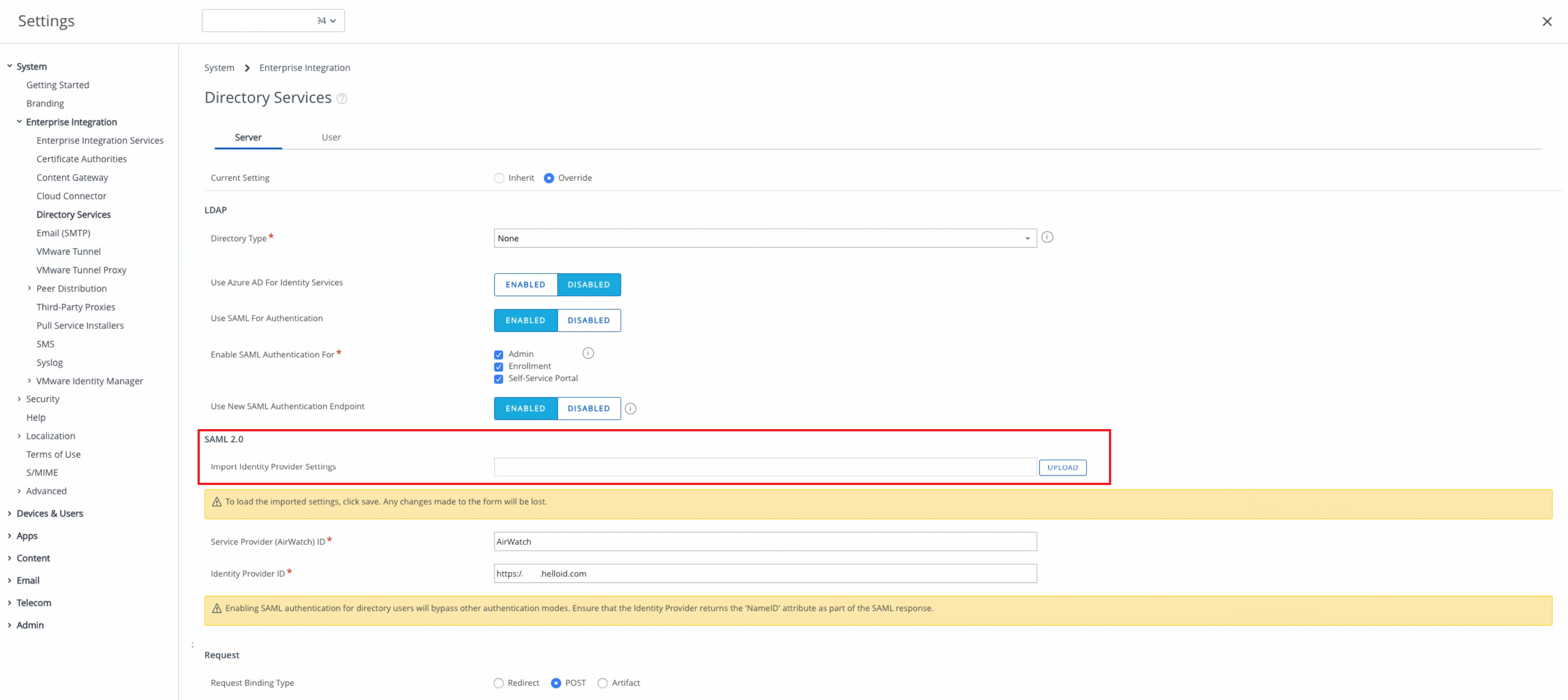This screenshot has height=700, width=1568.
Task: Collapse the System tree section
Action: (10, 66)
